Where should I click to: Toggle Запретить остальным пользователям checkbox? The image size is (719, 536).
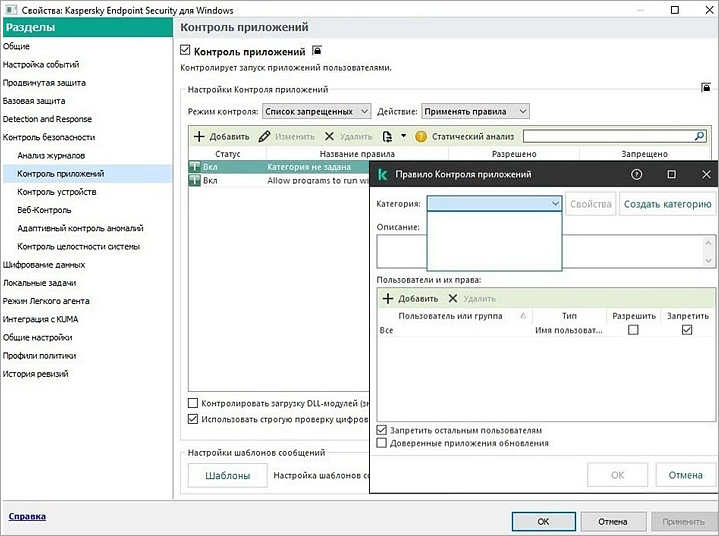(x=382, y=430)
